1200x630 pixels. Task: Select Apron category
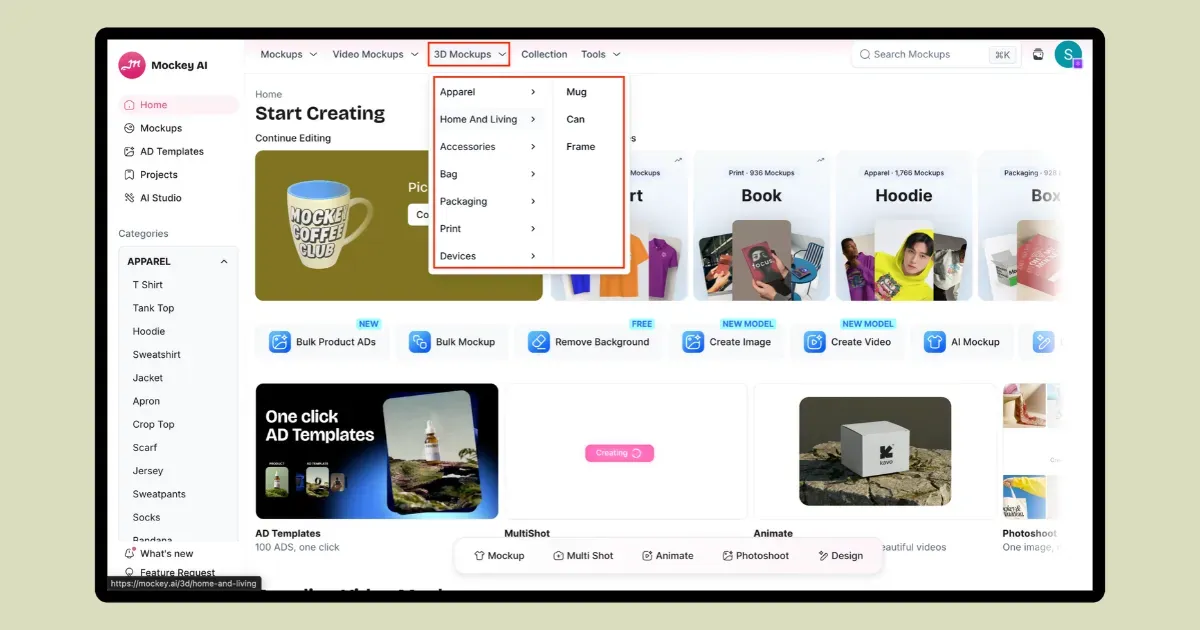[x=146, y=401]
